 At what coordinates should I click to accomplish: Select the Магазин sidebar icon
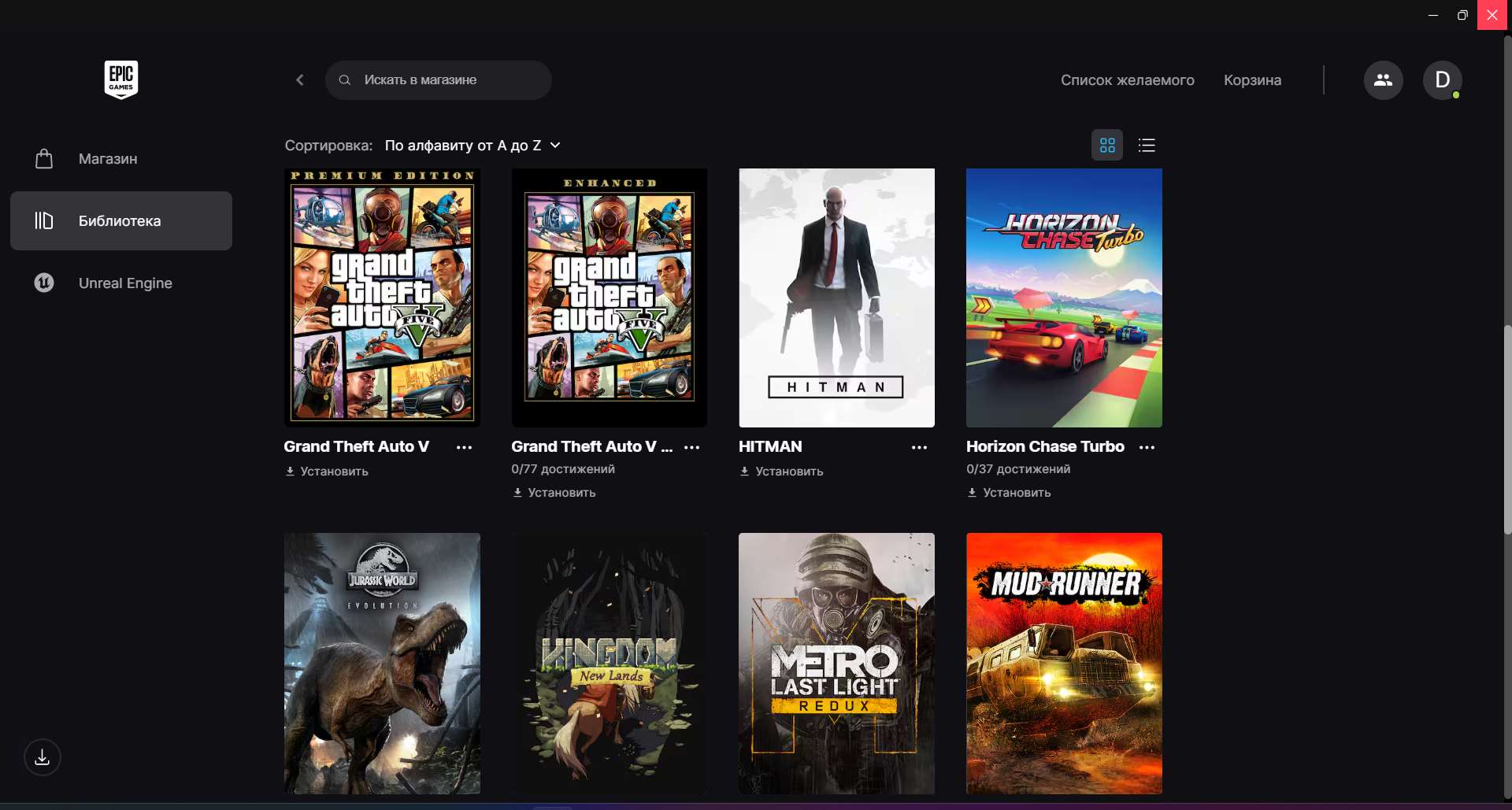point(44,158)
